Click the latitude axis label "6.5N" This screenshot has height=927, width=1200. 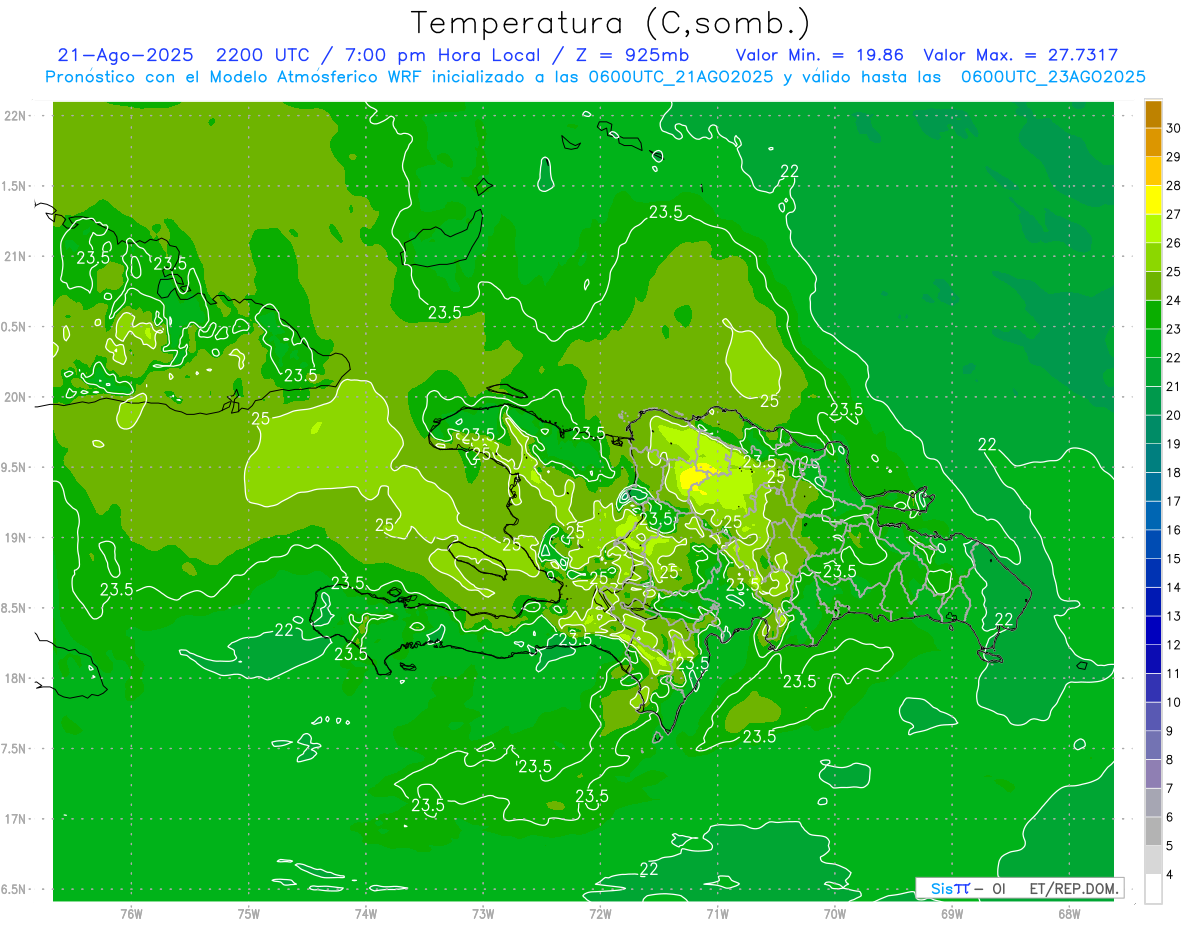pyautogui.click(x=14, y=889)
